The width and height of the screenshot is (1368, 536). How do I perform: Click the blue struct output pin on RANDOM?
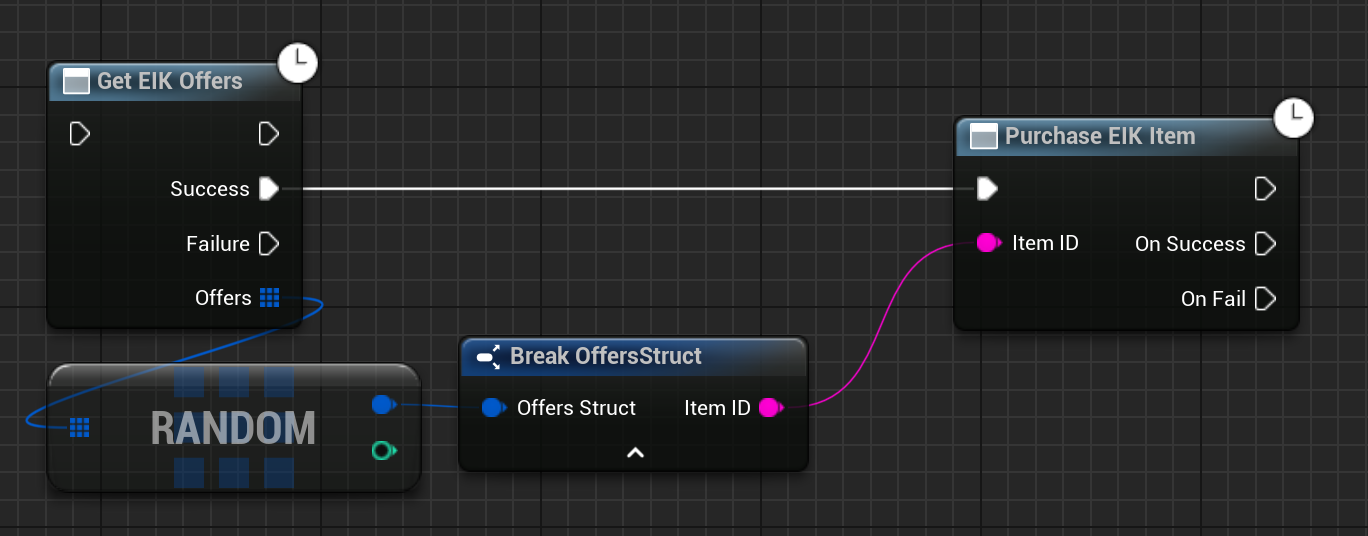(x=383, y=405)
